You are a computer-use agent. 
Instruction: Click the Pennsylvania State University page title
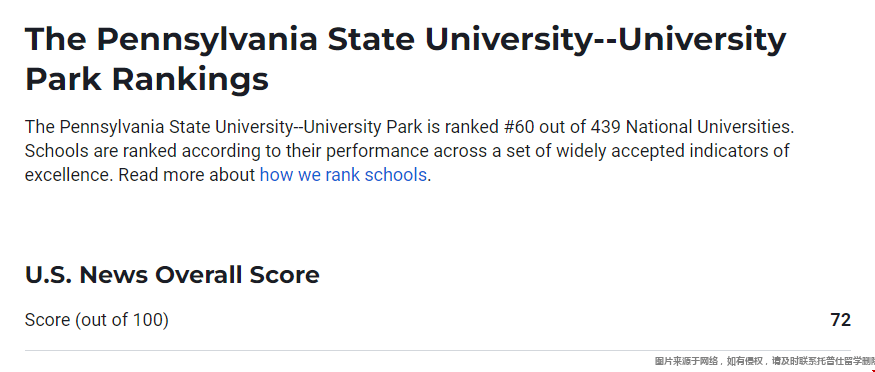406,59
